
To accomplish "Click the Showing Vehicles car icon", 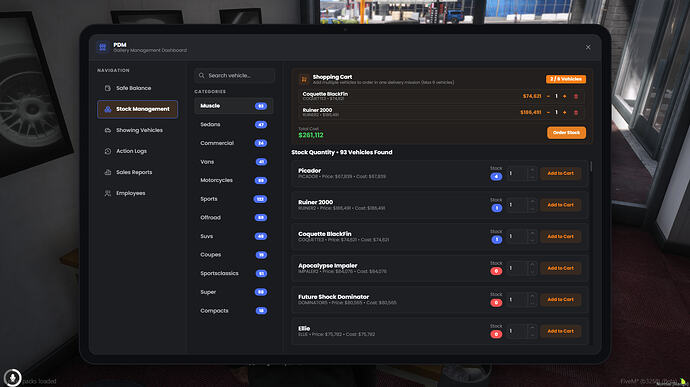I will pos(108,130).
